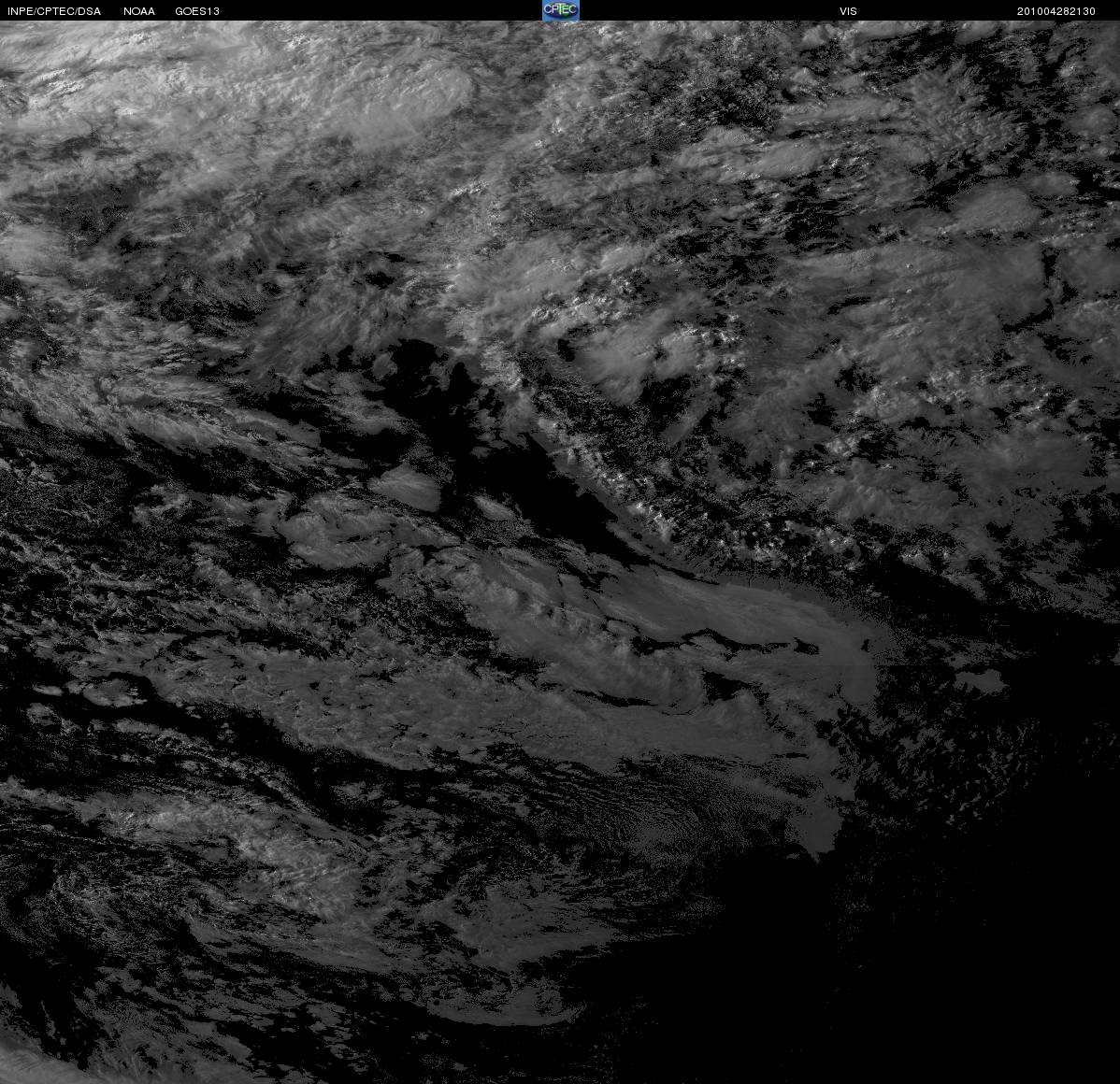This screenshot has height=1084, width=1120.
Task: Click the CPTEC logo in the header
Action: (x=561, y=10)
